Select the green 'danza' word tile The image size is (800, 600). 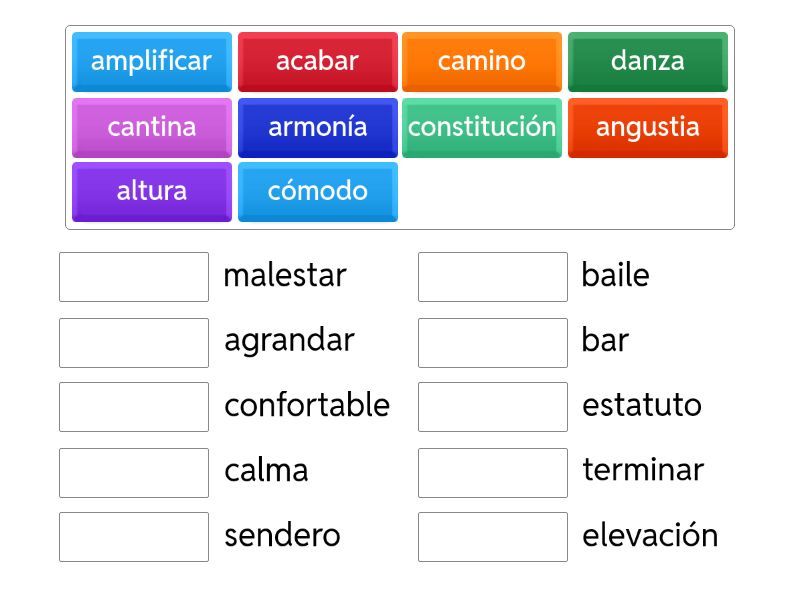point(647,61)
